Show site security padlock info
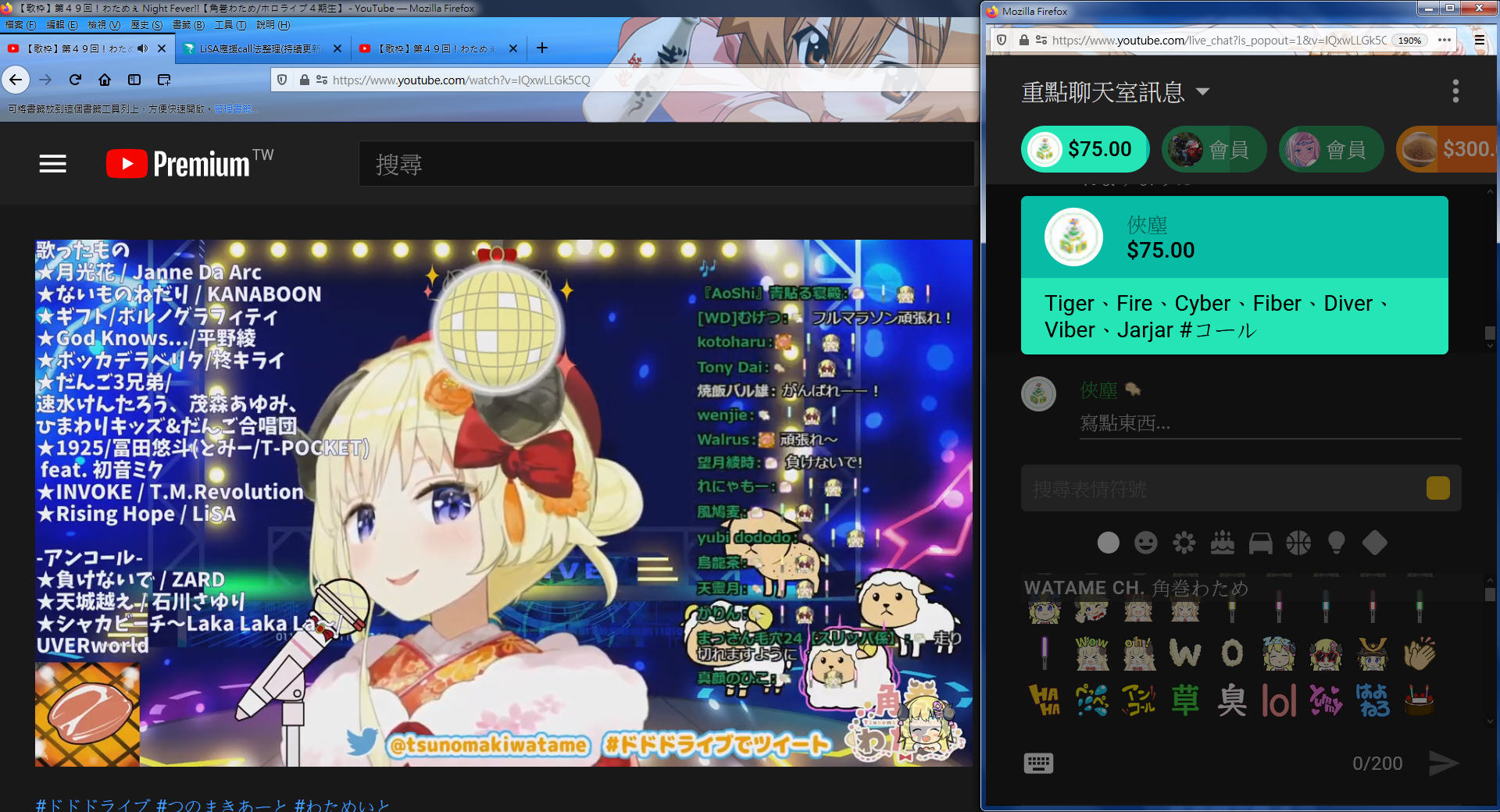This screenshot has width=1500, height=812. tap(305, 80)
